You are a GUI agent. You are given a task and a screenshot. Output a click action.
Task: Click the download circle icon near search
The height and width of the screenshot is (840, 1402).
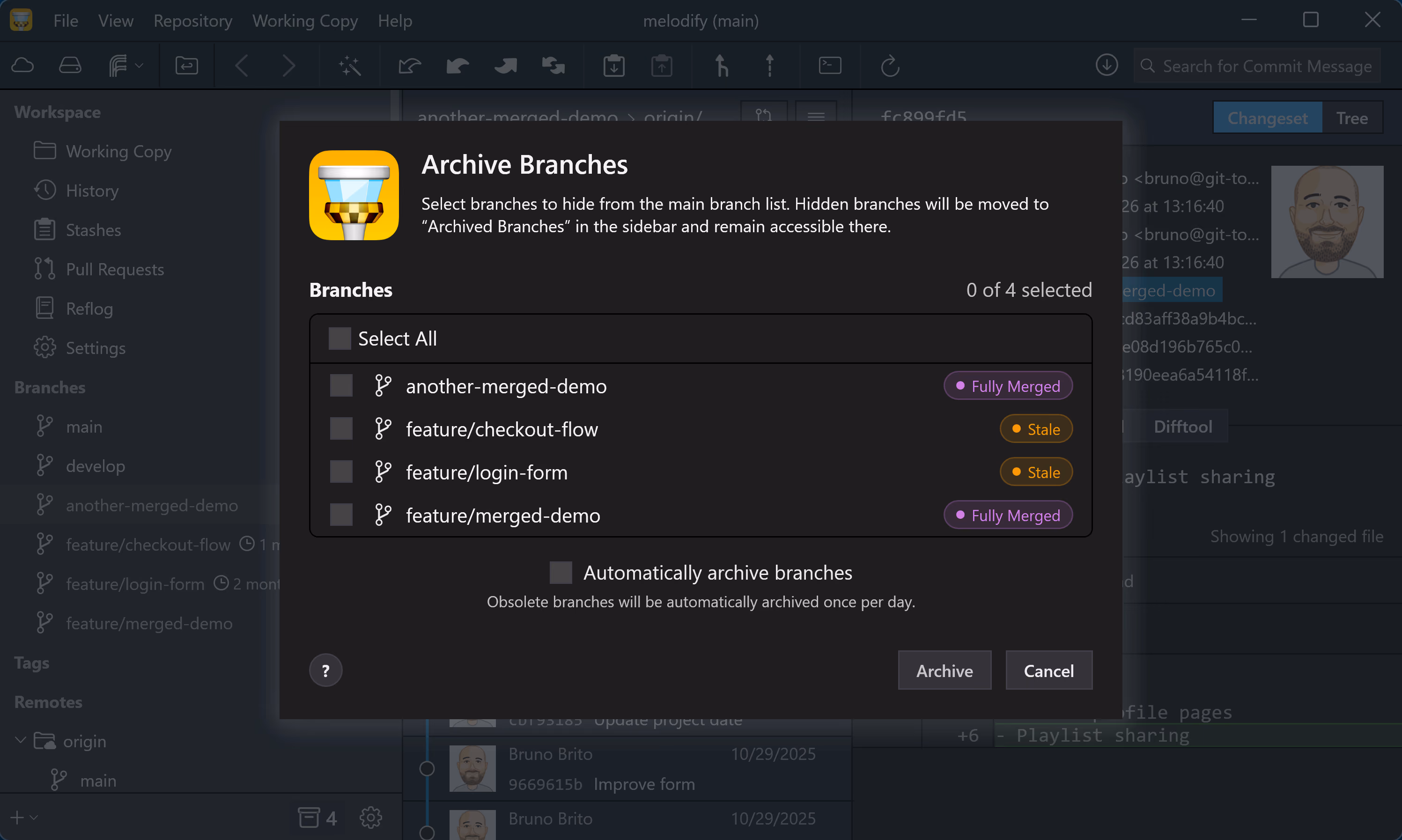pos(1107,65)
